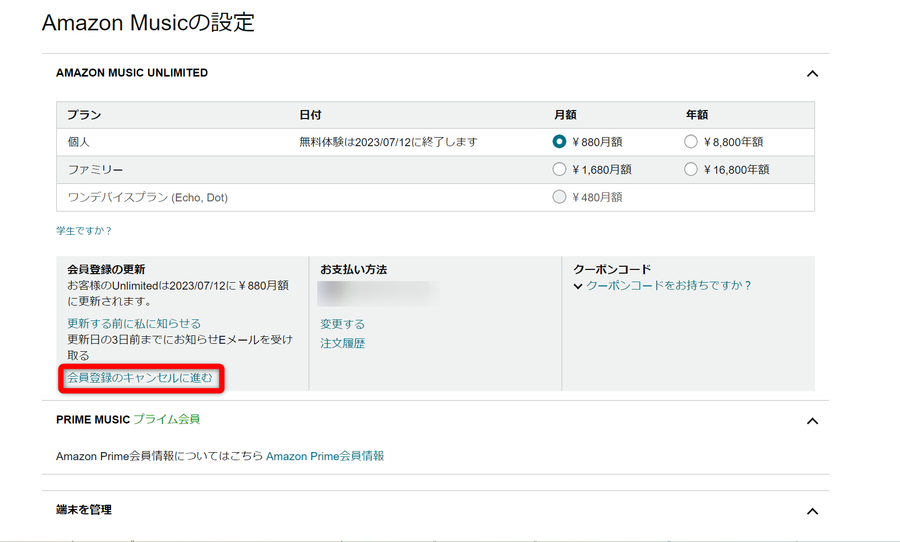Click the クーポンコード heading
Image resolution: width=900 pixels, height=542 pixels.
tap(612, 269)
